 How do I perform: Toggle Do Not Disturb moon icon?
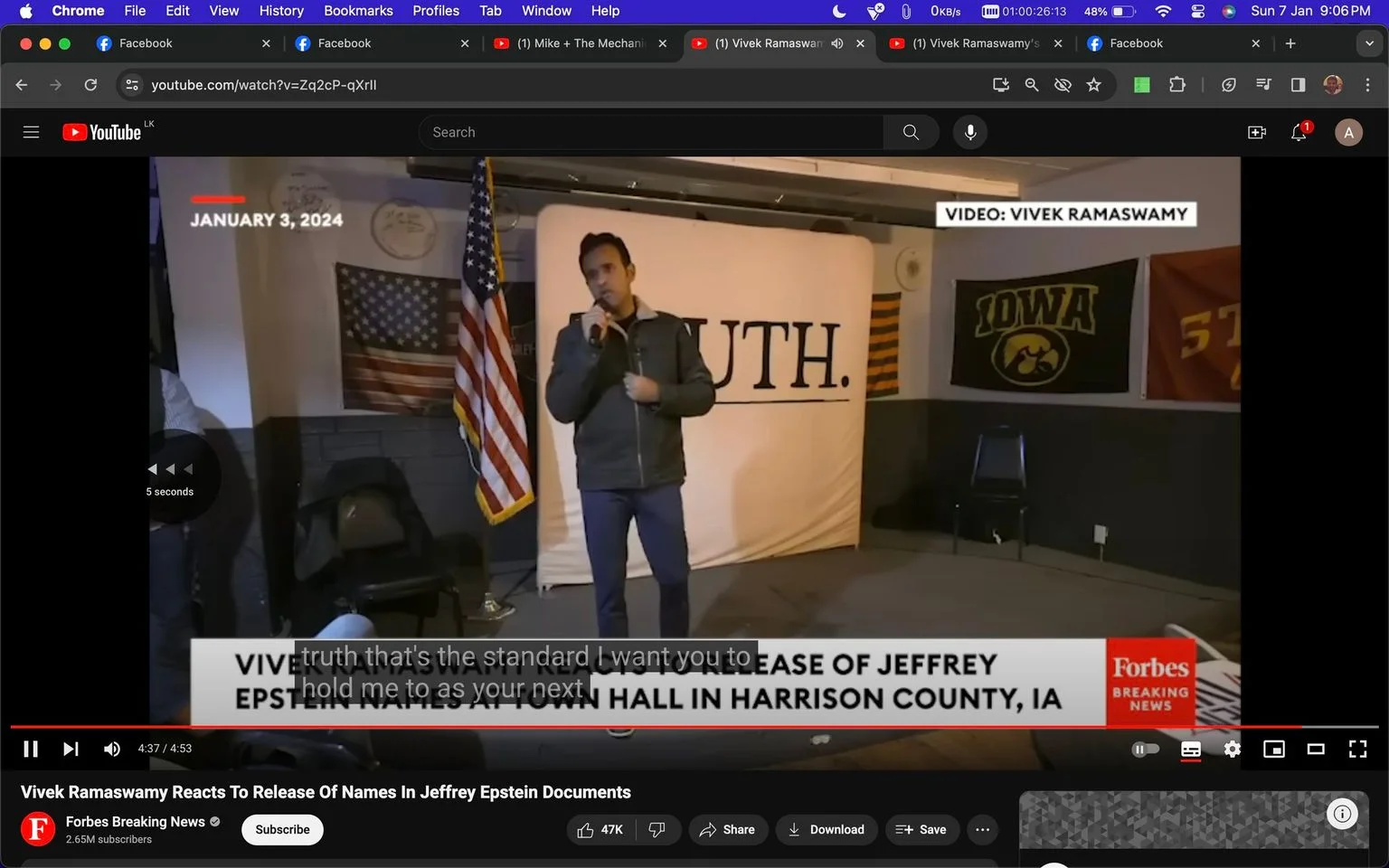point(839,11)
